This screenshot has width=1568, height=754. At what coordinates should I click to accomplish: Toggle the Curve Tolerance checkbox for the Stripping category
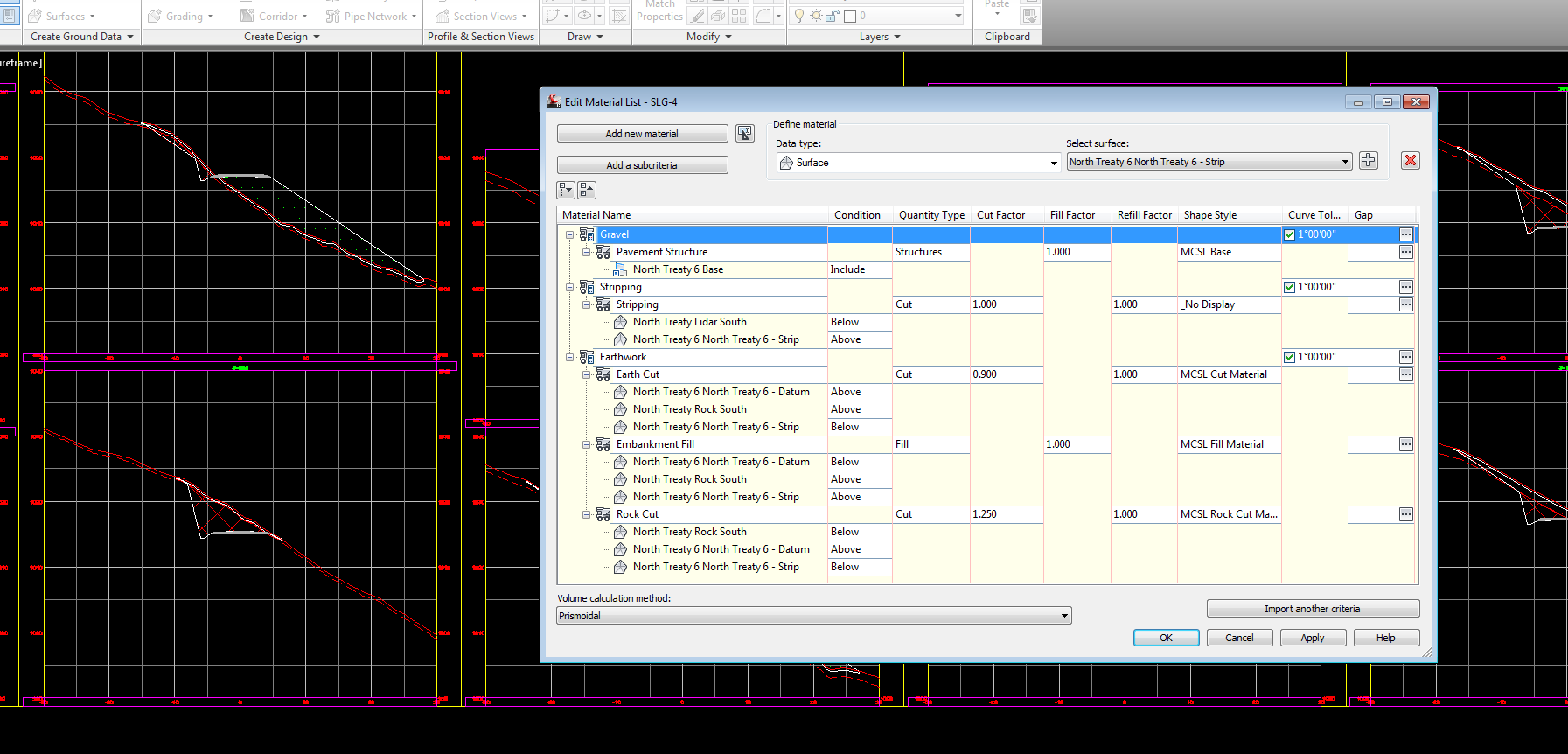pyautogui.click(x=1289, y=287)
